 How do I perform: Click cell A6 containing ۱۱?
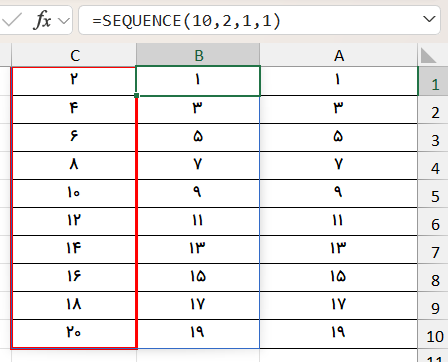(339, 222)
